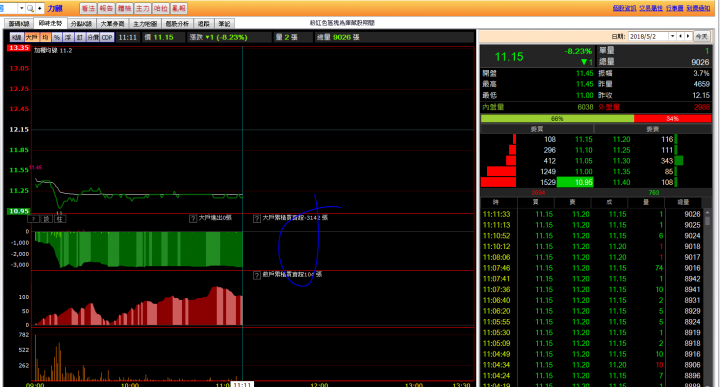Click the 氣報 toolbar button
Viewport: 720px width, 387px height.
(x=179, y=9)
